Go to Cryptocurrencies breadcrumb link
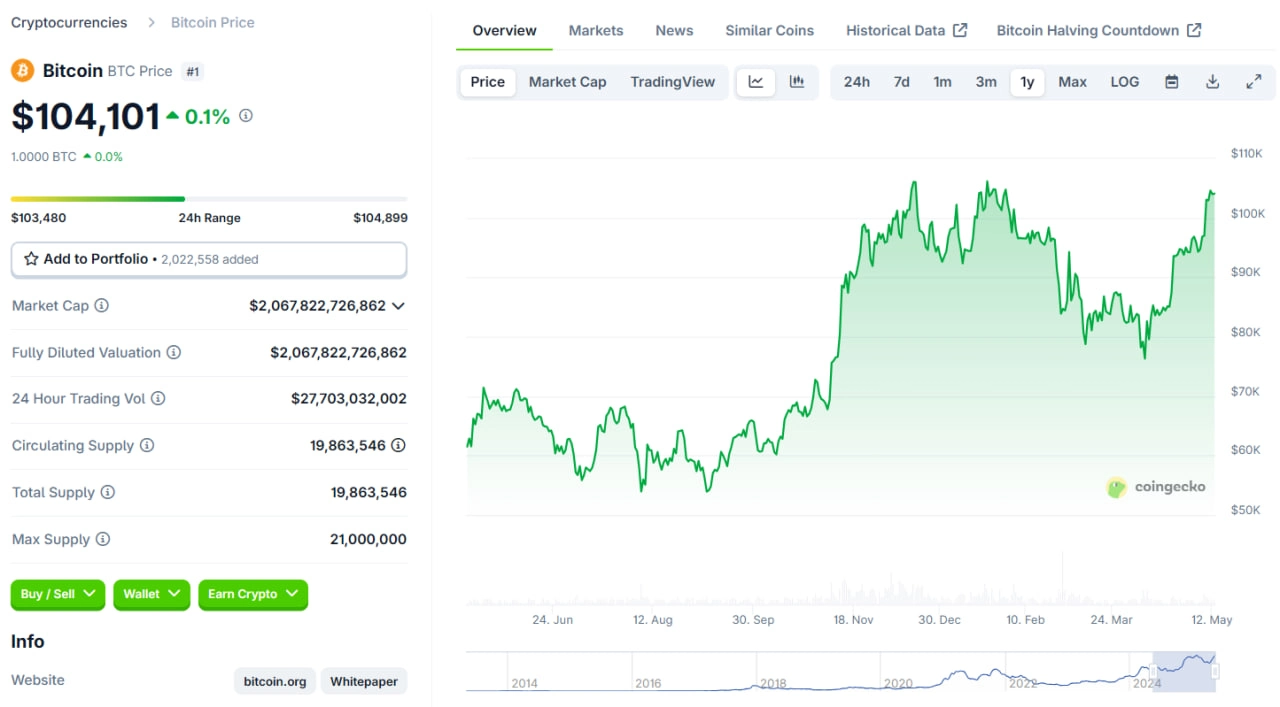This screenshot has width=1280, height=707. (69, 22)
